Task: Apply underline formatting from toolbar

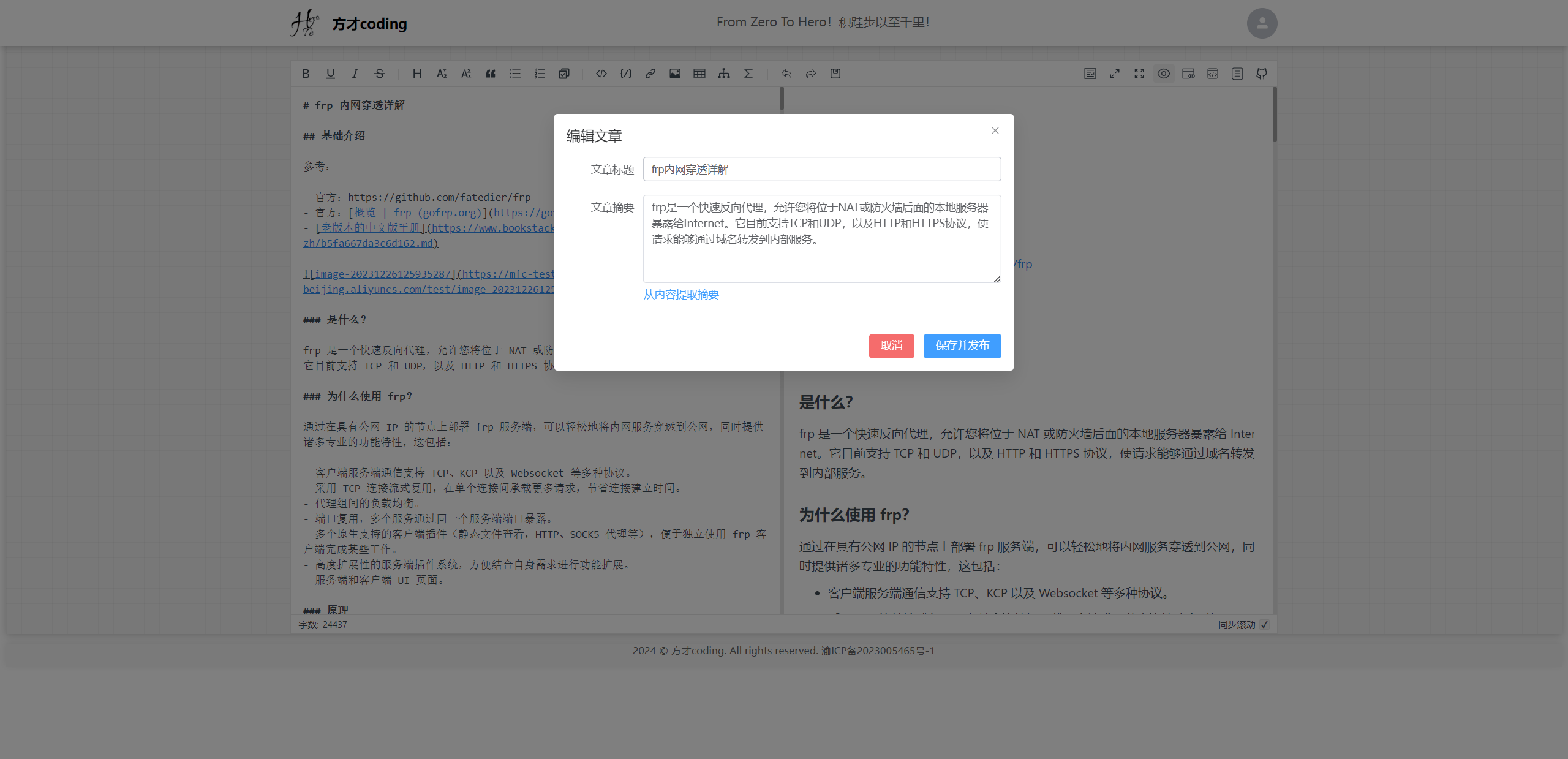Action: 331,74
